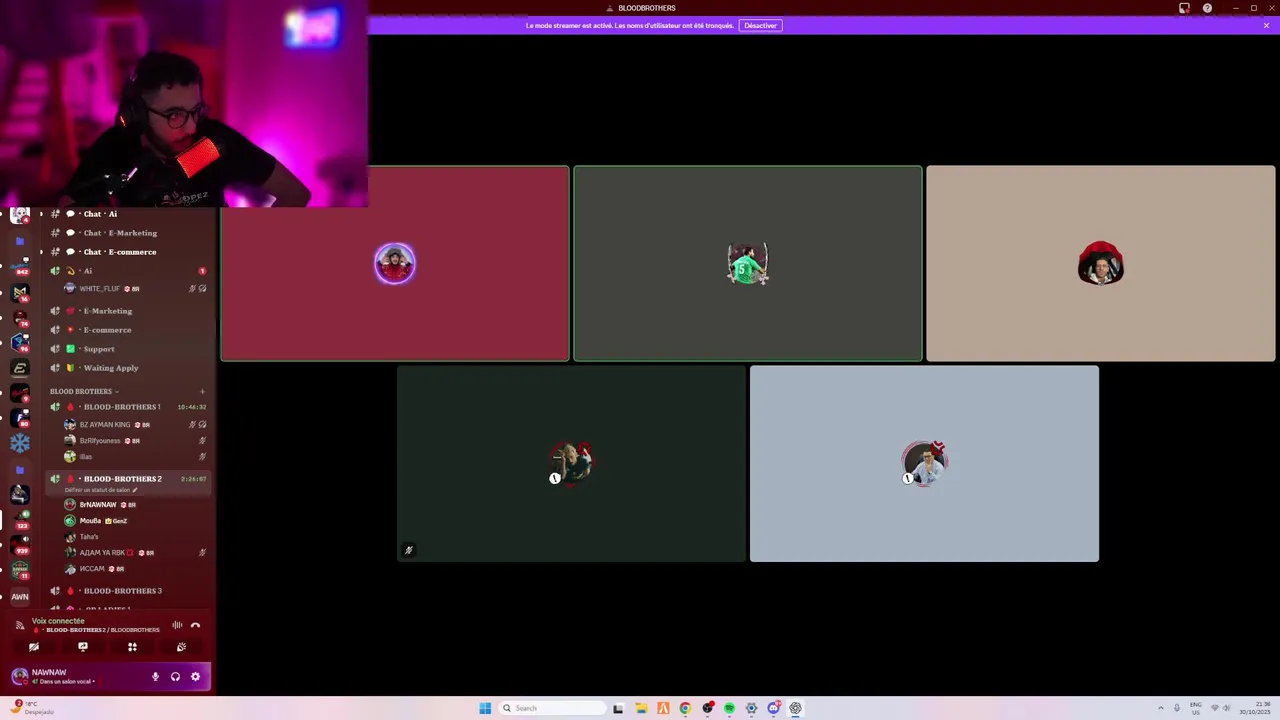Mute microphone in the NAWNAW user panel
The width and height of the screenshot is (1280, 720).
pos(155,677)
